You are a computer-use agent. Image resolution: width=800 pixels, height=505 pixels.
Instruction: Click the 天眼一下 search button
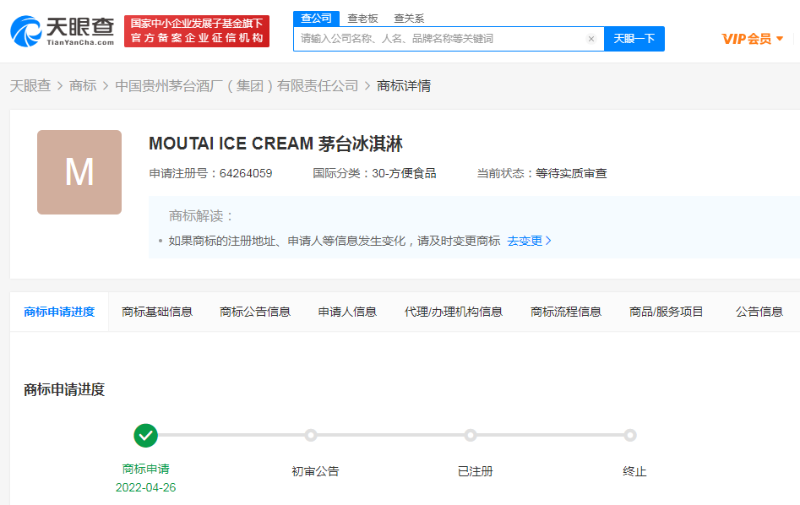pyautogui.click(x=634, y=39)
